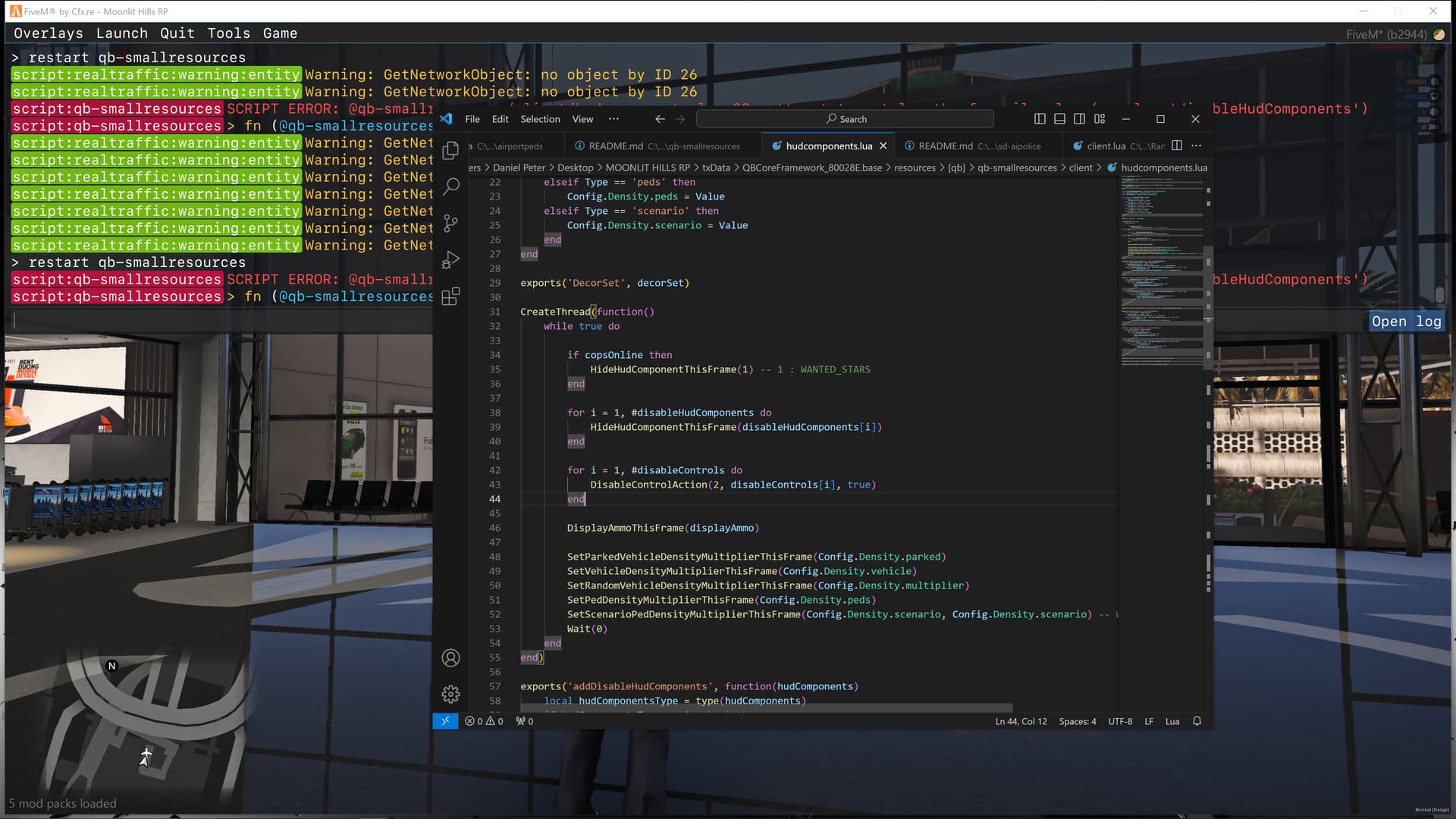Open the Explorer view in the activity bar
The width and height of the screenshot is (1456, 819).
[450, 150]
